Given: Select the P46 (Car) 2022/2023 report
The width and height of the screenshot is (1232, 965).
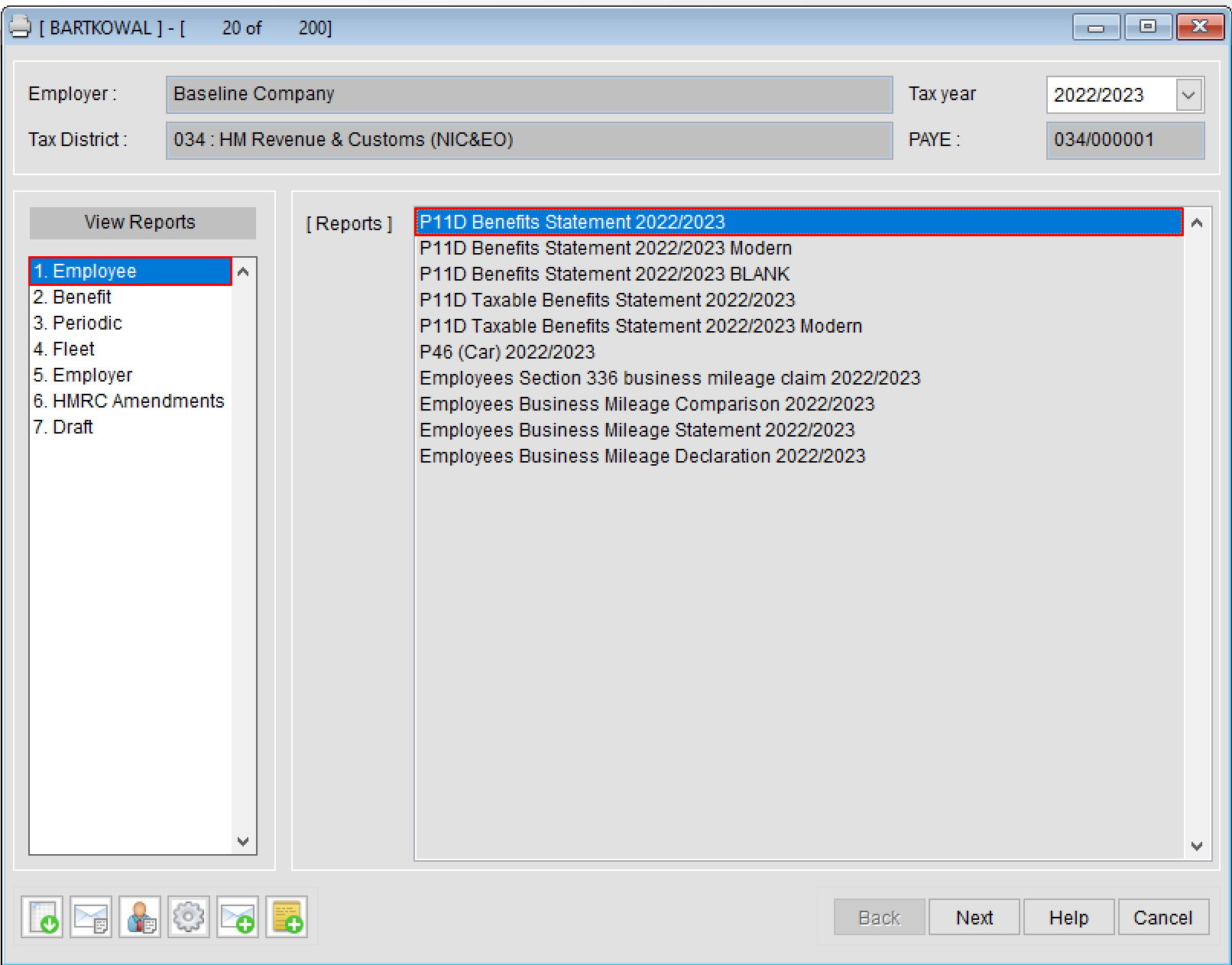Looking at the screenshot, I should 507,352.
